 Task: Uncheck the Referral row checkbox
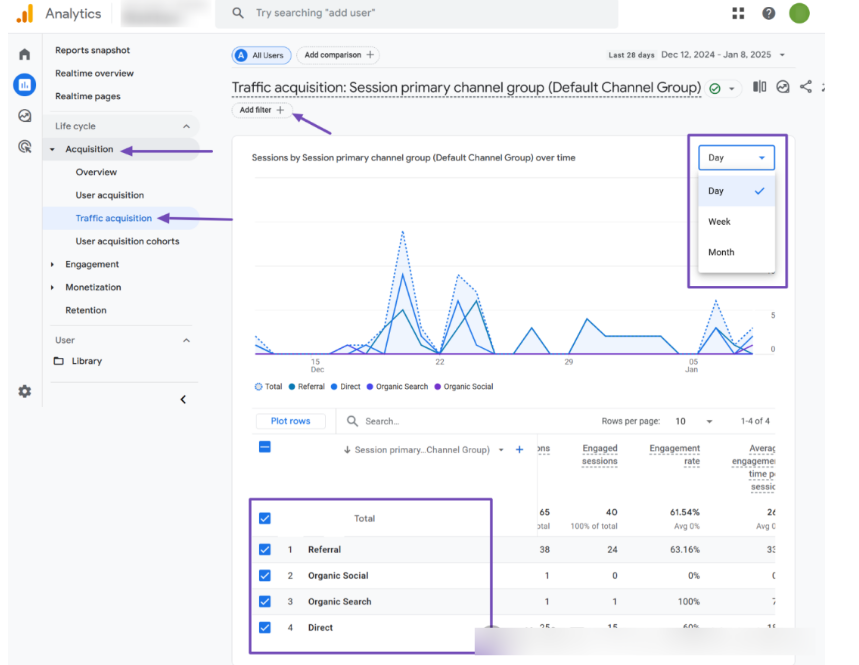pos(265,549)
